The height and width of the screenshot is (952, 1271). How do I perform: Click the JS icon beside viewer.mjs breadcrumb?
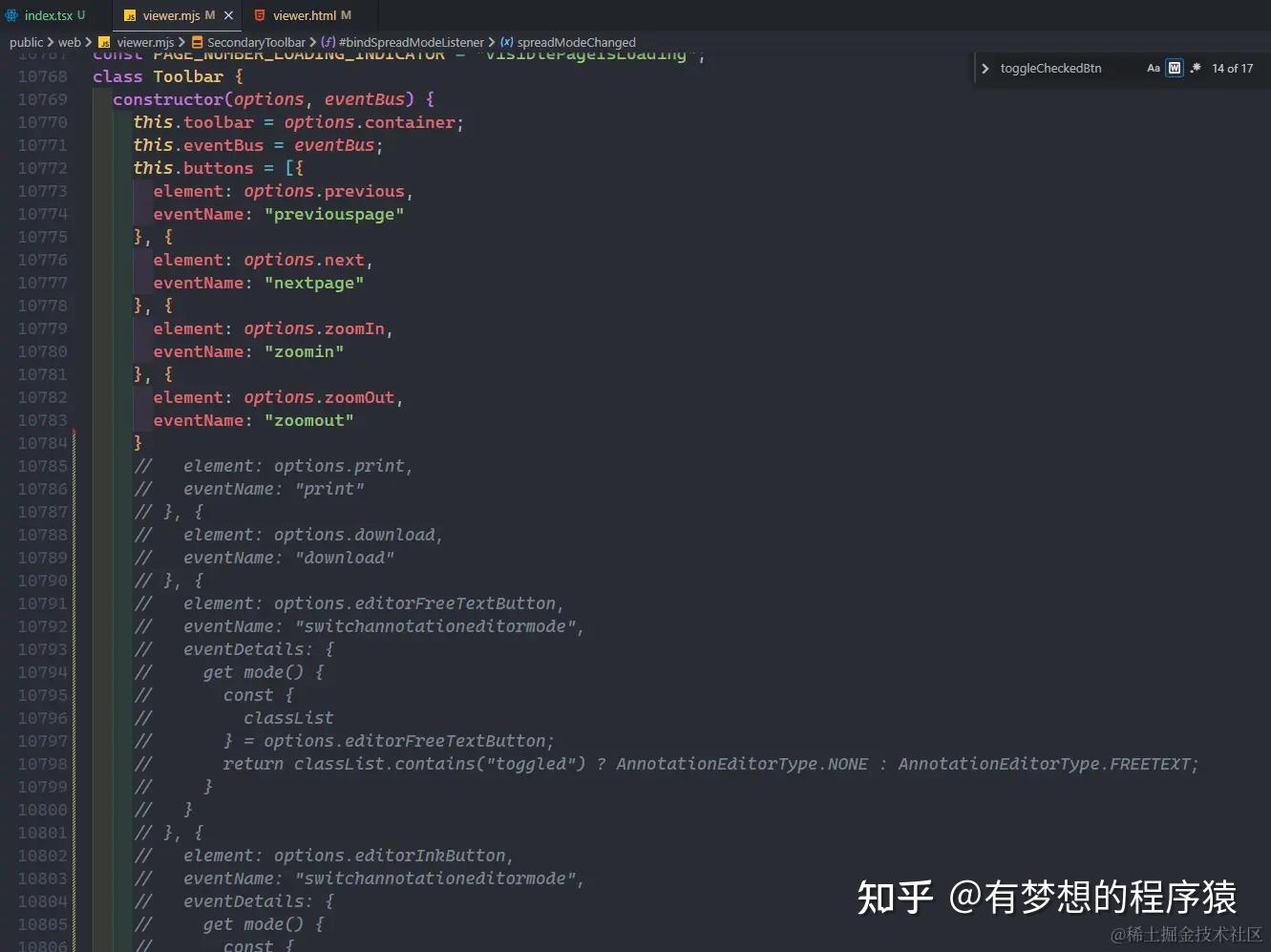105,42
